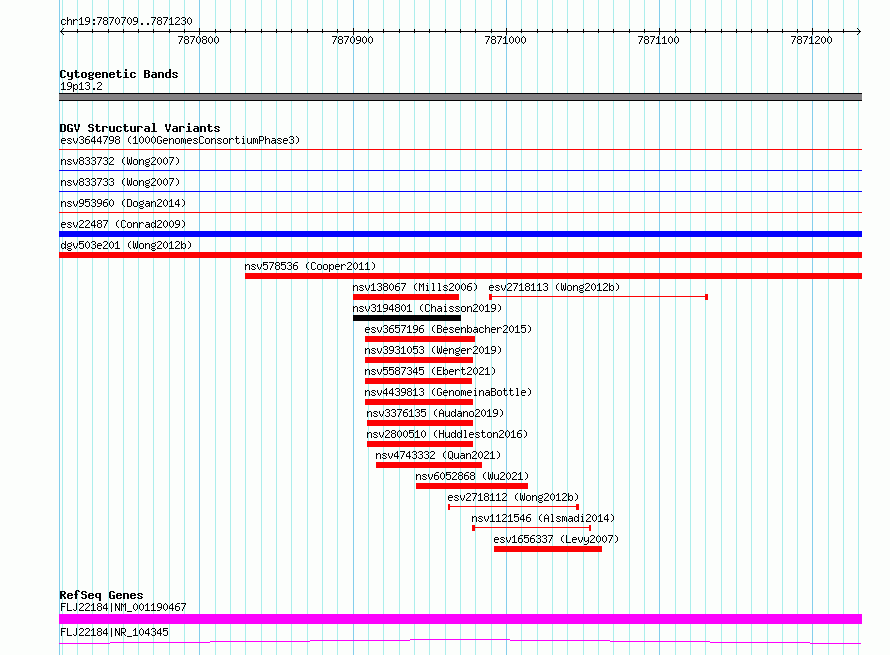Select the 19p13.2 band label
The width and height of the screenshot is (890, 655).
81,86
